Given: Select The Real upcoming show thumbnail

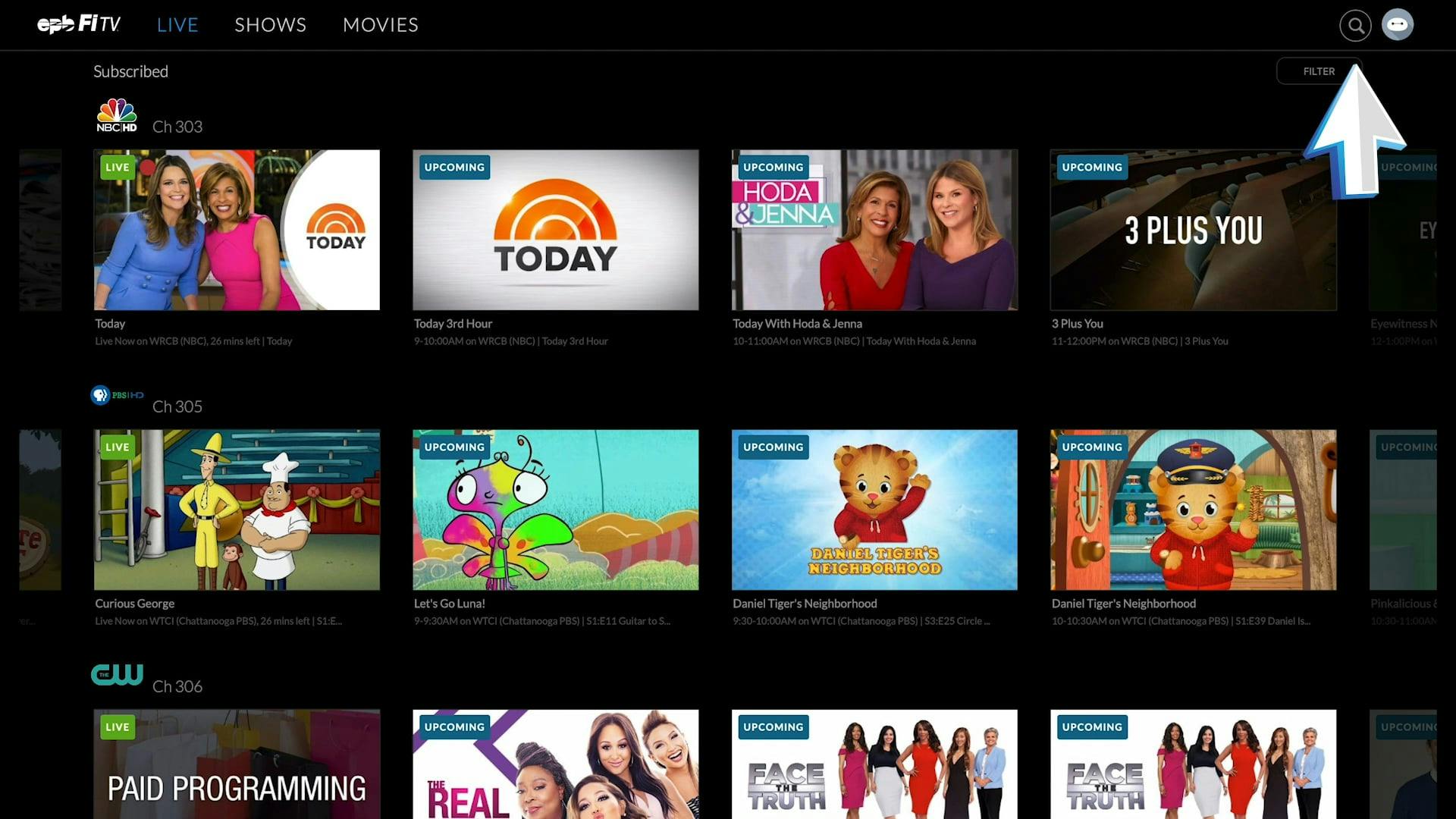Looking at the screenshot, I should [555, 764].
